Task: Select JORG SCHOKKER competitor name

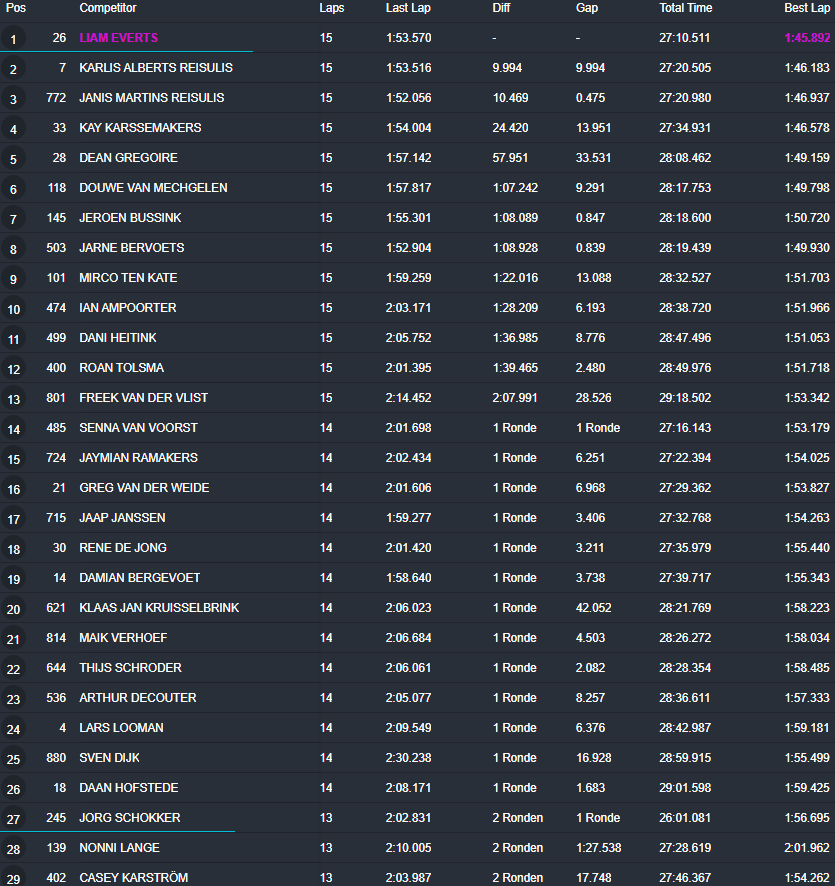Action: click(x=130, y=818)
